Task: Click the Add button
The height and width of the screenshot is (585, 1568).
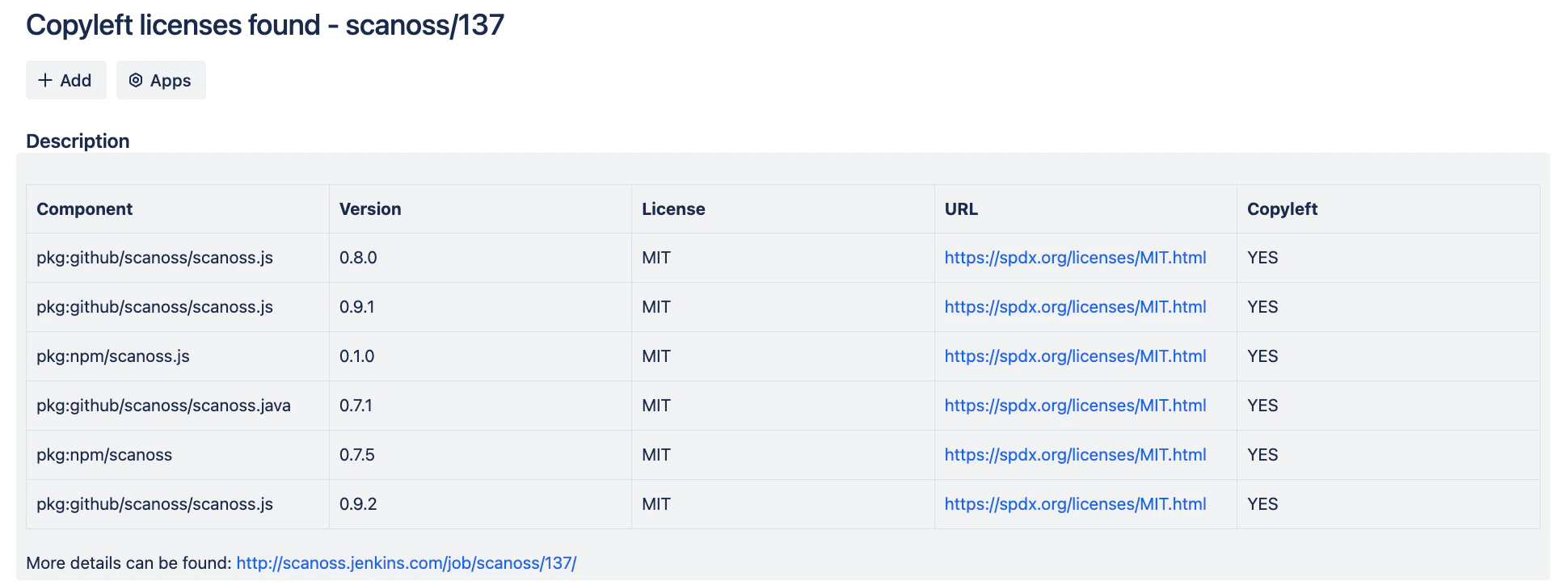Action: coord(65,80)
